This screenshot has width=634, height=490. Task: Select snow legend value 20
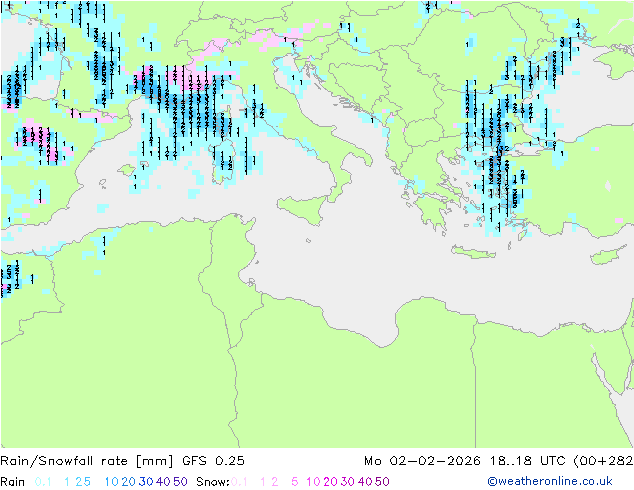point(330,482)
